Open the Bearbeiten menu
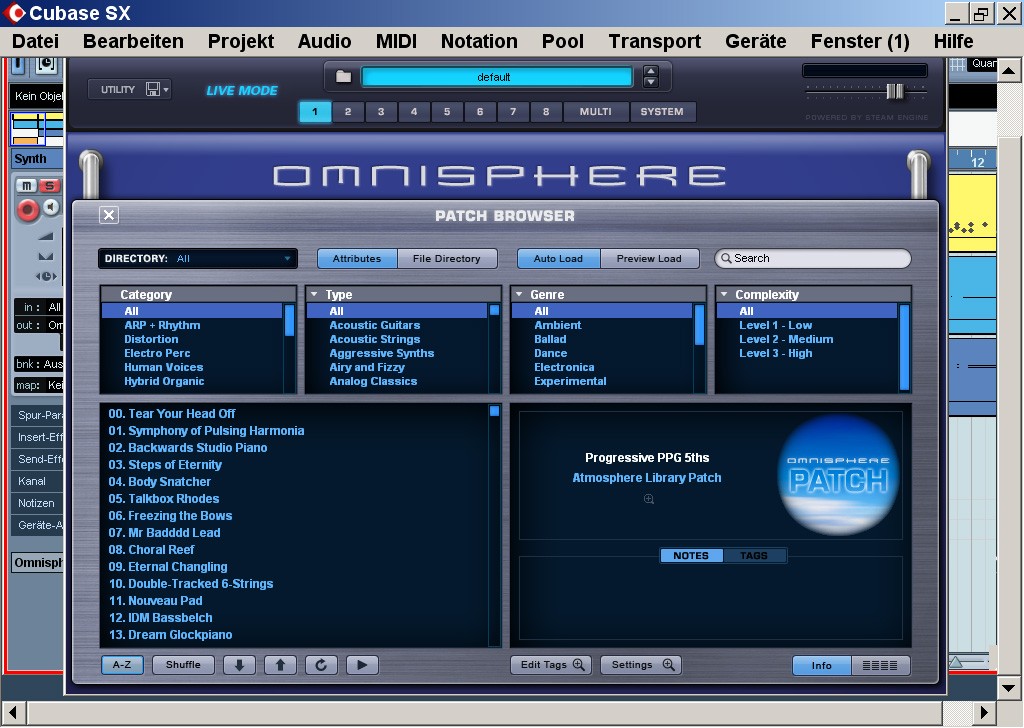Image resolution: width=1024 pixels, height=728 pixels. click(133, 41)
